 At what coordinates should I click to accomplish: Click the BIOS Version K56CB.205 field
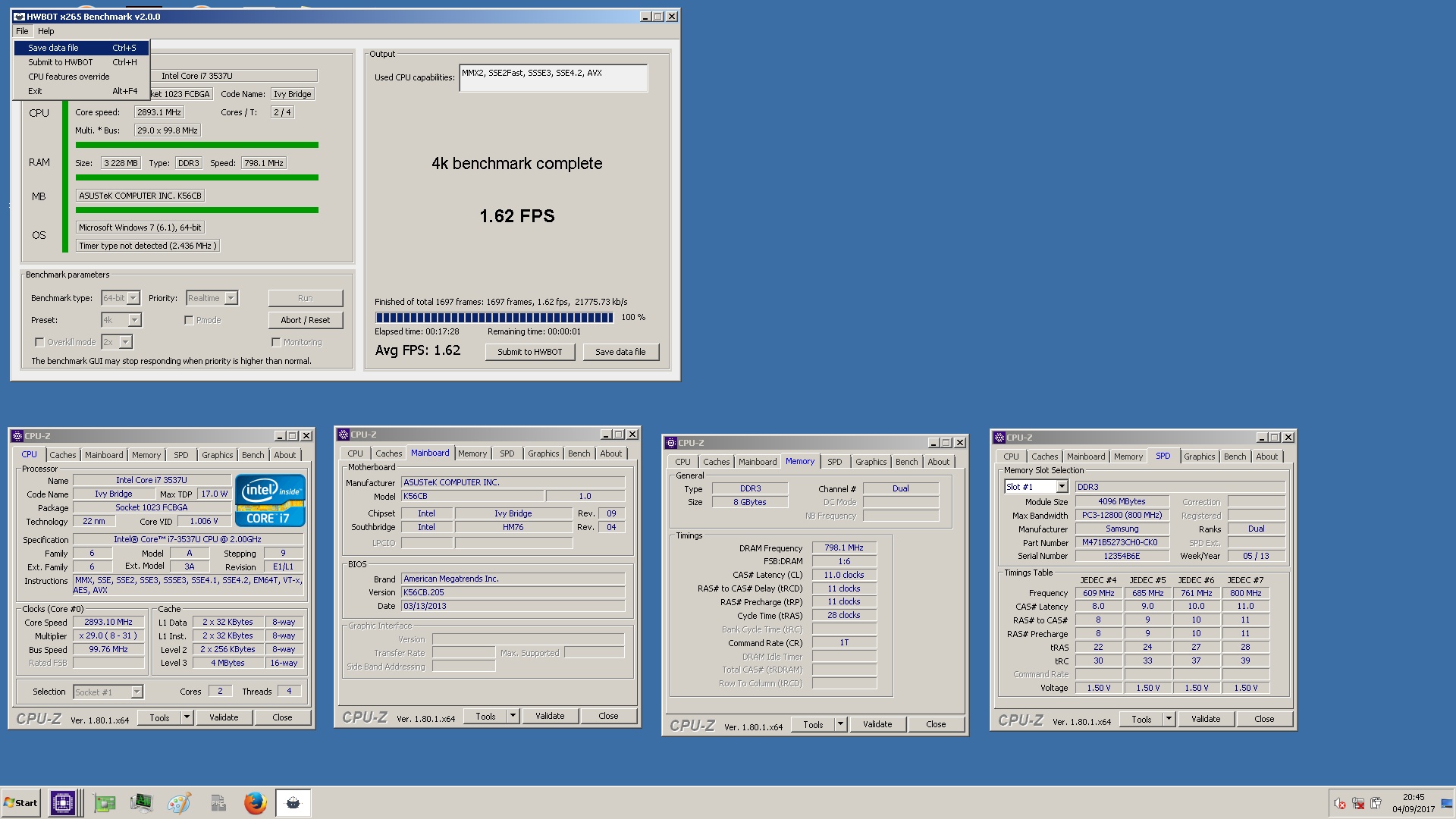[513, 592]
